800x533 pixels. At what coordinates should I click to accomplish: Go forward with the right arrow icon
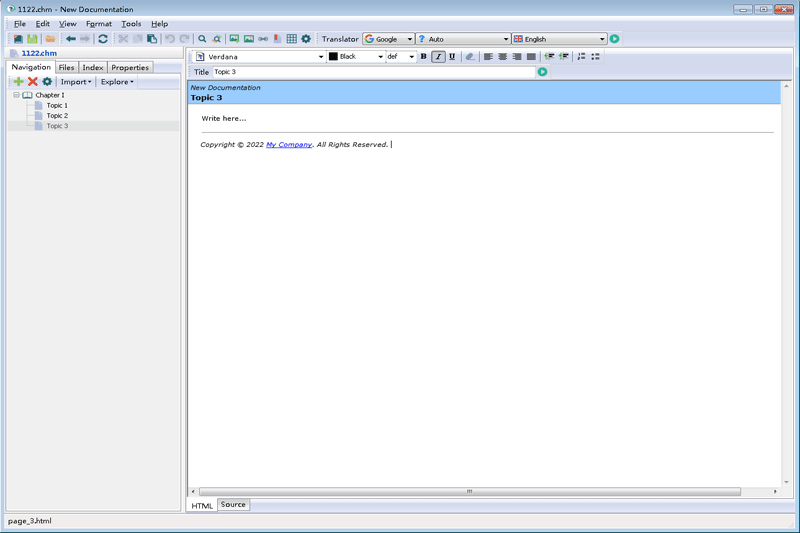point(85,39)
